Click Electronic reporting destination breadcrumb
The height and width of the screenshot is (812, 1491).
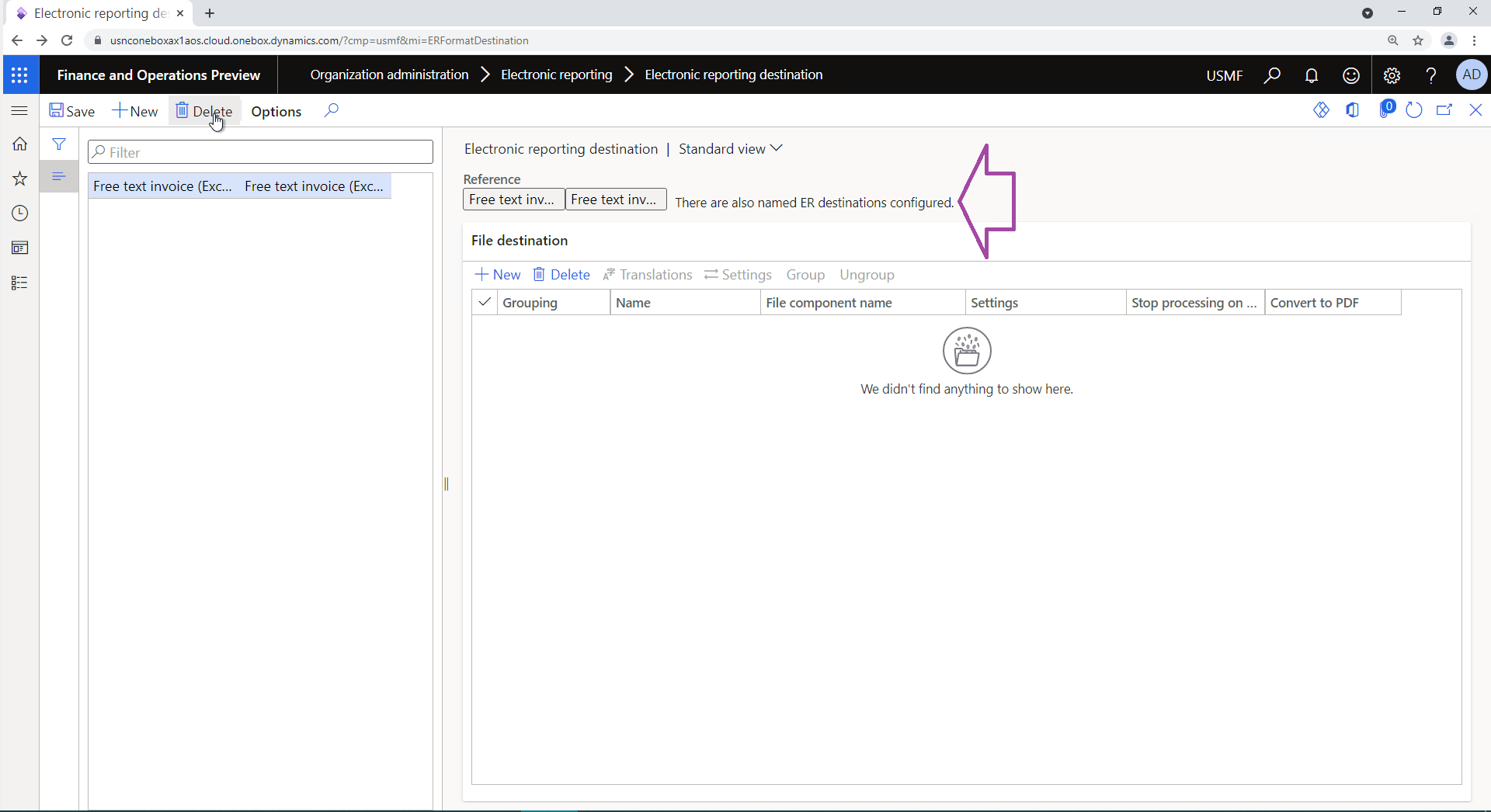pyautogui.click(x=733, y=75)
